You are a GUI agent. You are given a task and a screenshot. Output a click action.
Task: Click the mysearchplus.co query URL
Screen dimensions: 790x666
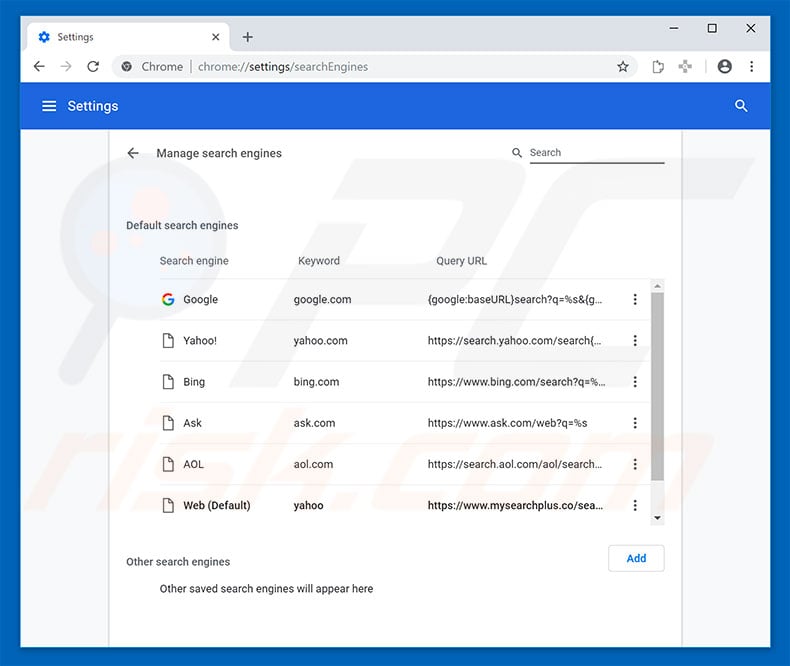tap(515, 505)
